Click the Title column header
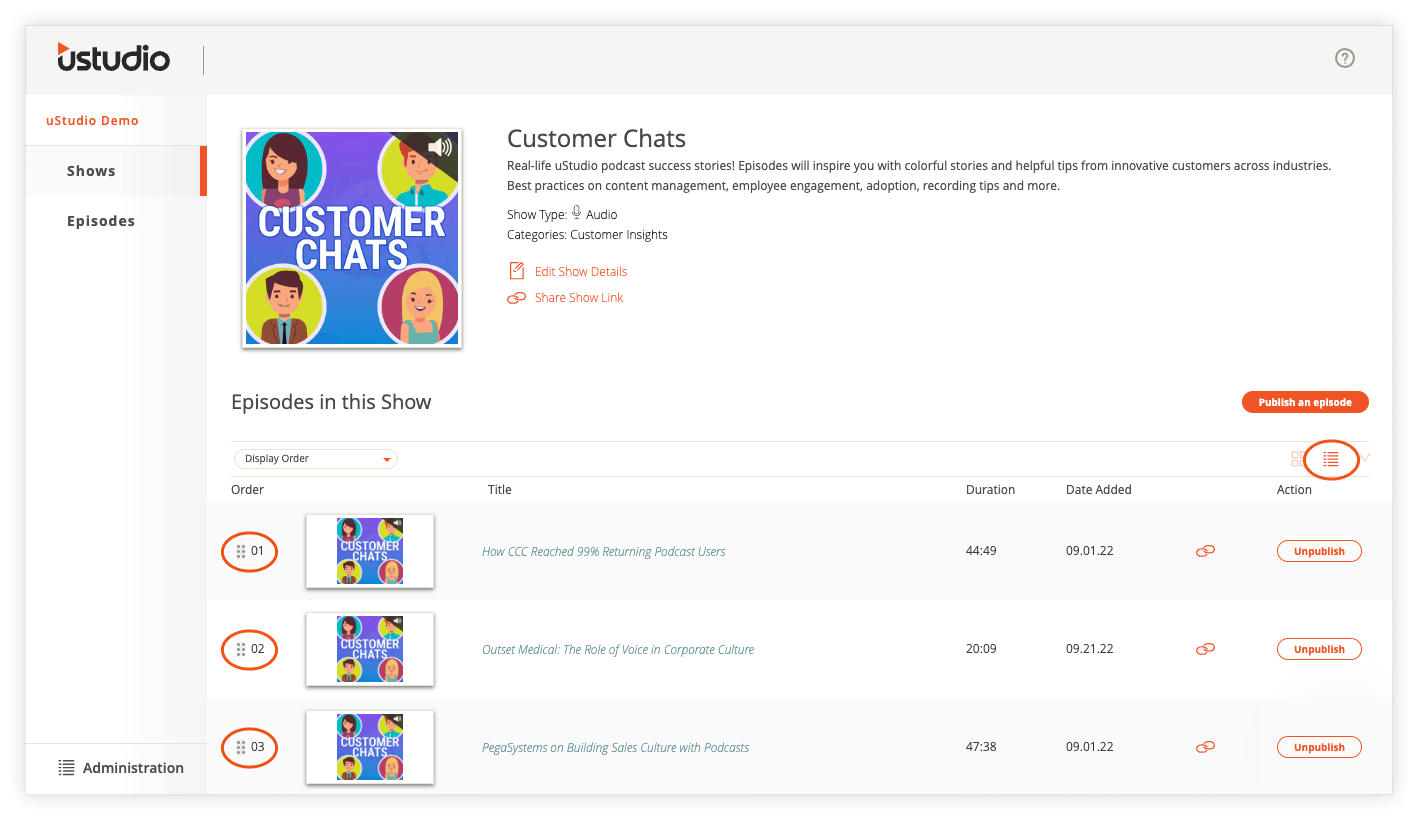 [500, 490]
